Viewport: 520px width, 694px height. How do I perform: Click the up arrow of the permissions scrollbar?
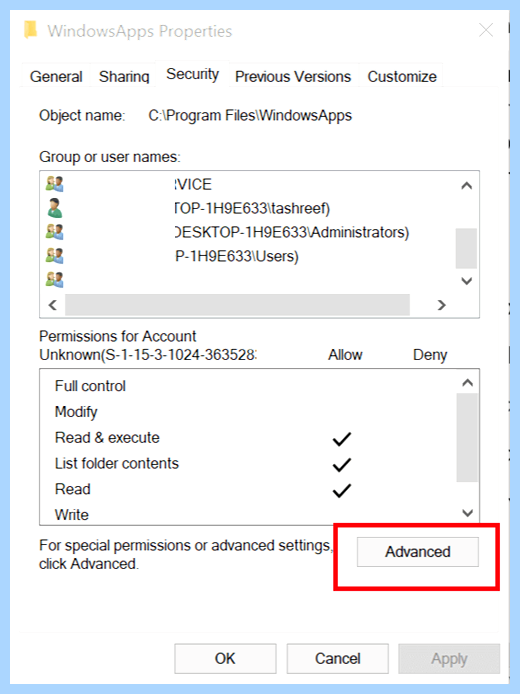pyautogui.click(x=467, y=382)
